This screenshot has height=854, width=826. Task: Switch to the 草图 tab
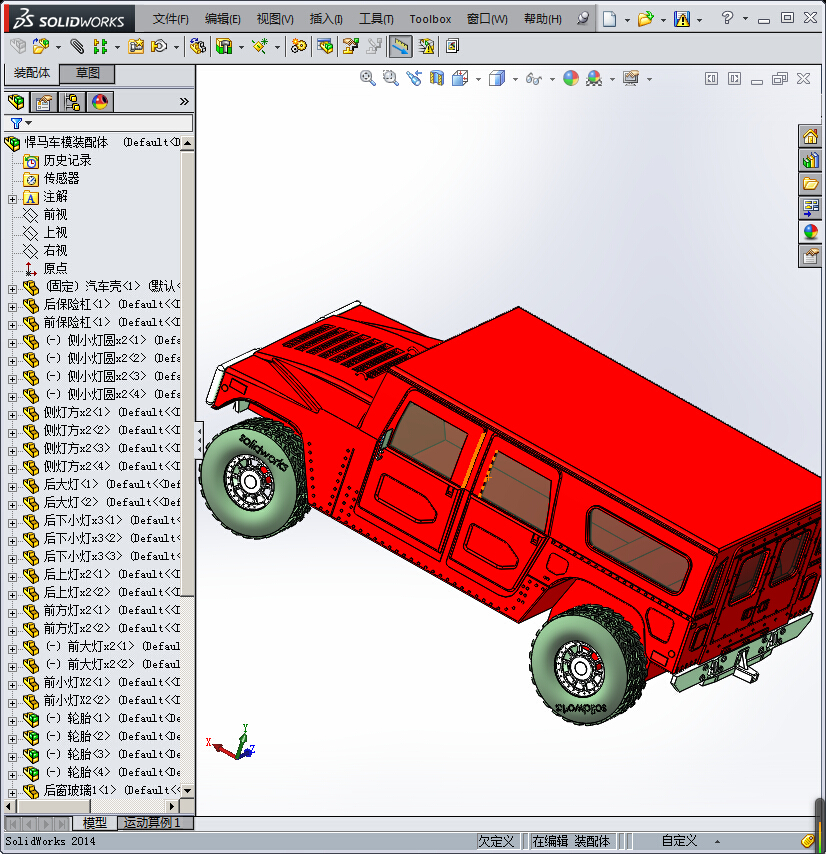[x=87, y=73]
